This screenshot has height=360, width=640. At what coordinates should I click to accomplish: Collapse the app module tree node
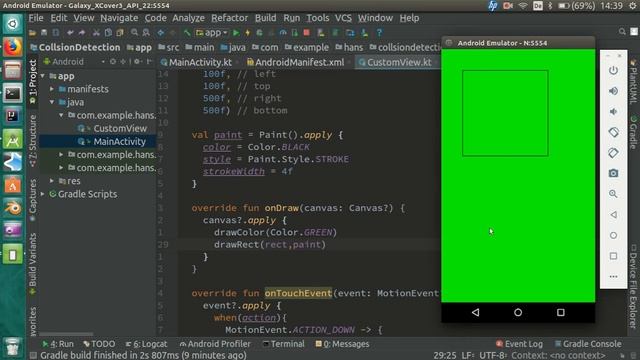43,76
